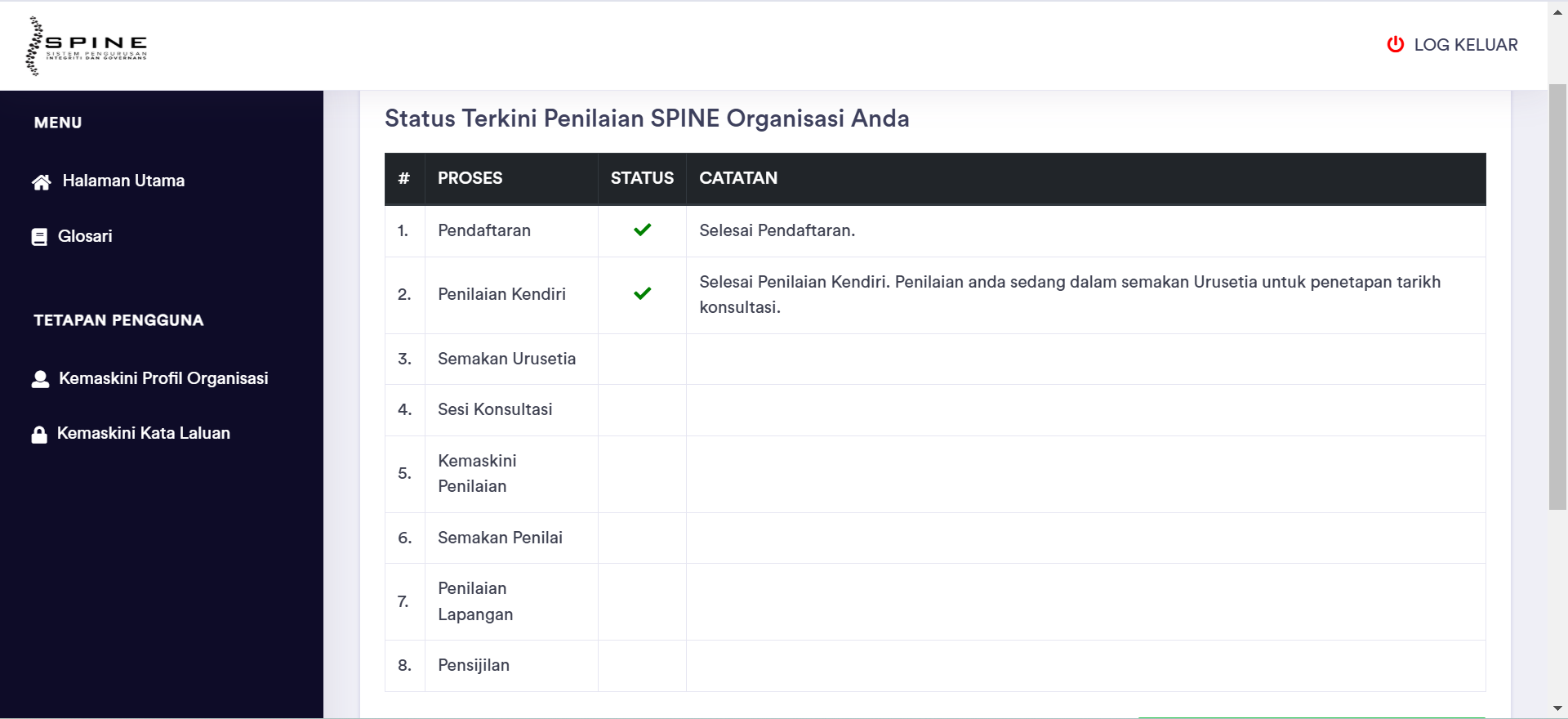The height and width of the screenshot is (719, 1568).
Task: Click the green checkmark for Pendaftaran
Action: coord(642,230)
